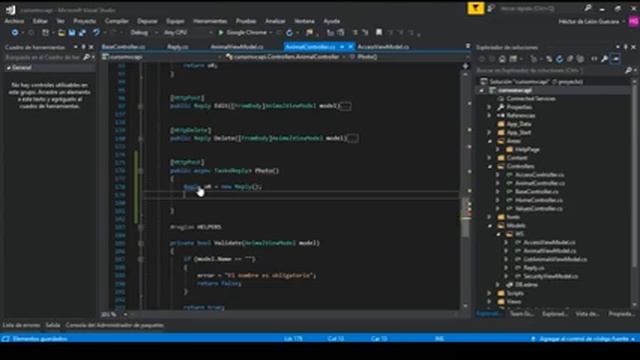Open a file with the folder icon
This screenshot has height=360, width=640.
(61, 33)
